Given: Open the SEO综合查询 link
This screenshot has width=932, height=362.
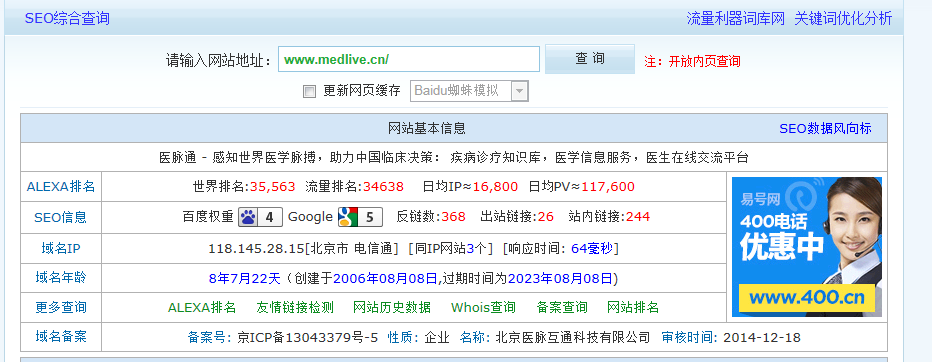Looking at the screenshot, I should 67,18.
